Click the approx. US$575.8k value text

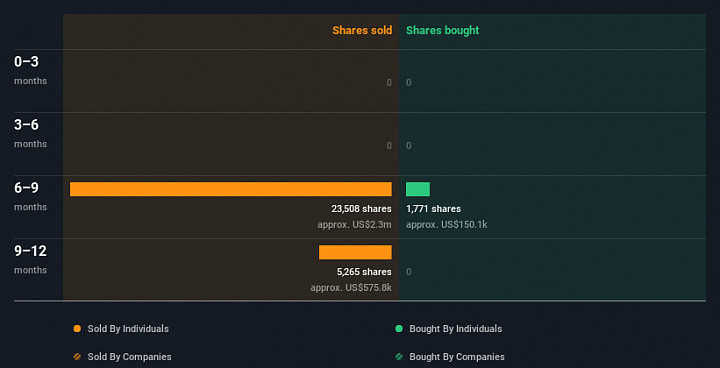point(351,288)
